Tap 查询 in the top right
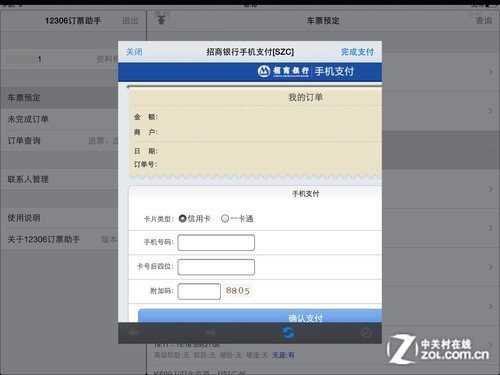 click(x=484, y=21)
